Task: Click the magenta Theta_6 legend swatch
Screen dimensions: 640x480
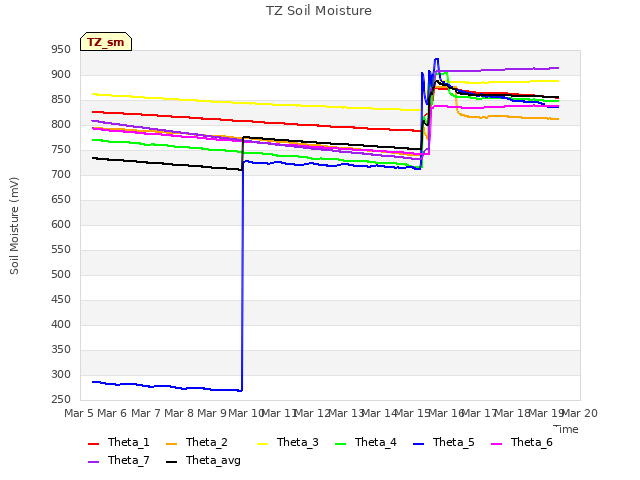Action: tap(496, 444)
